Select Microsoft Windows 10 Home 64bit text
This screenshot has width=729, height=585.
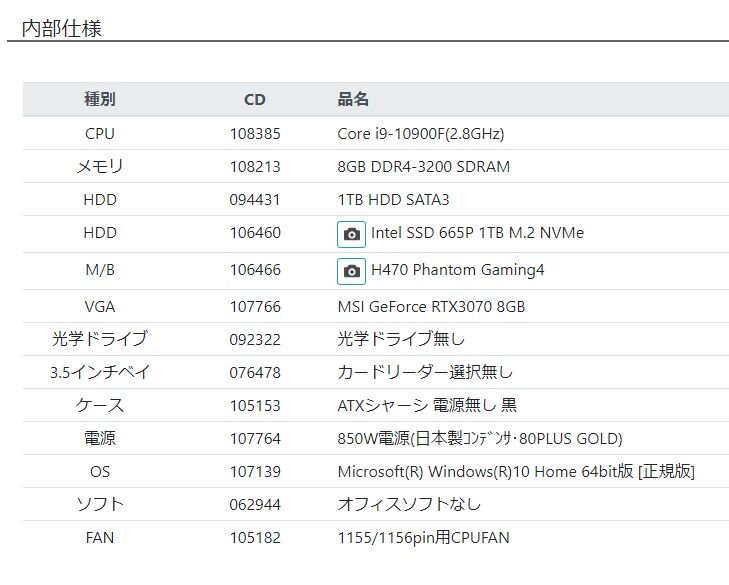516,472
